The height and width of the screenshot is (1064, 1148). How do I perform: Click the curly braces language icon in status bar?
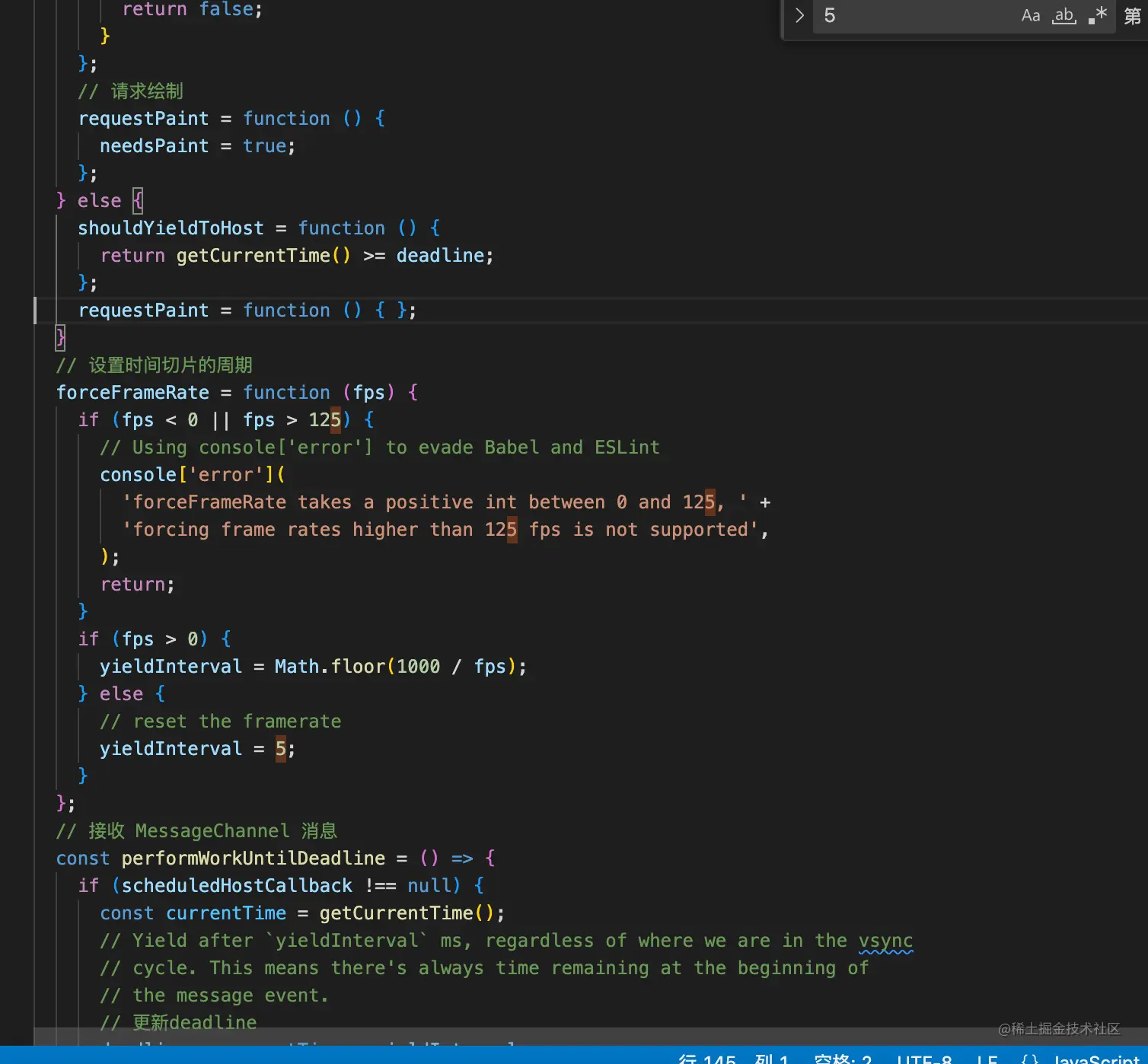coord(1029,1059)
